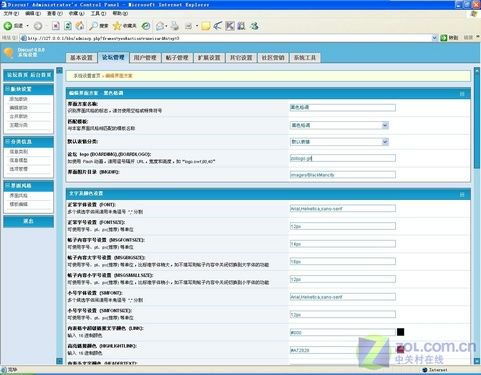Click the IE Forward arrow button
This screenshot has width=481, height=375.
38,26
